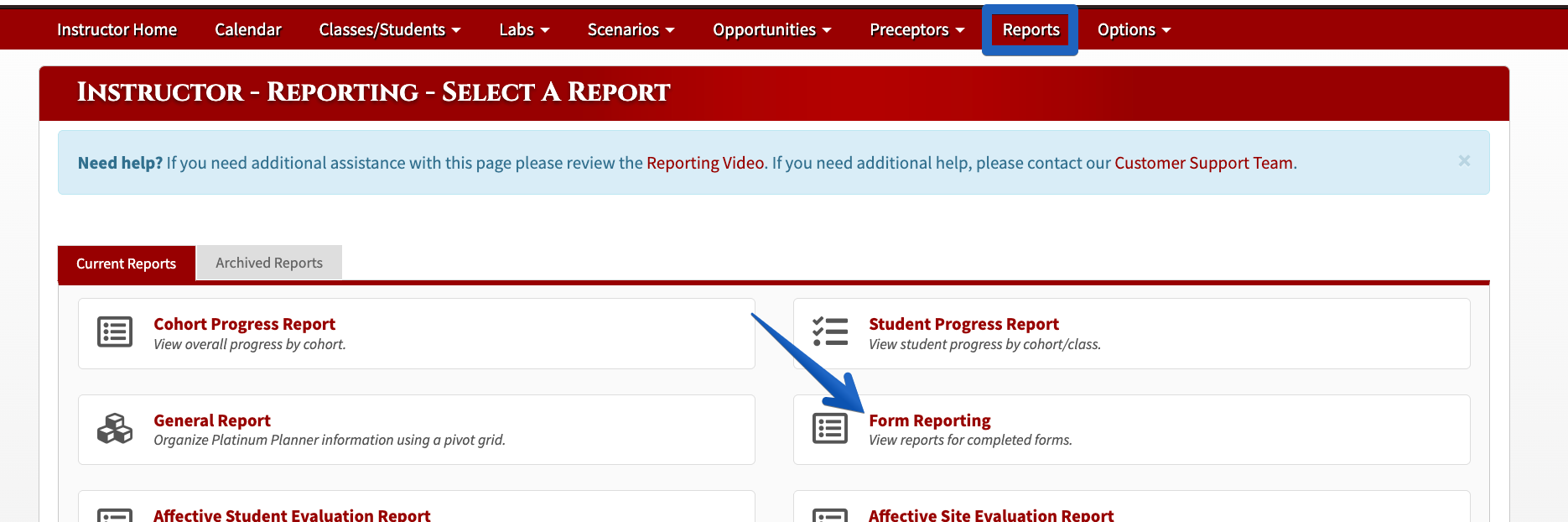This screenshot has width=1568, height=522.
Task: Open the Form Reporting link
Action: (x=930, y=420)
